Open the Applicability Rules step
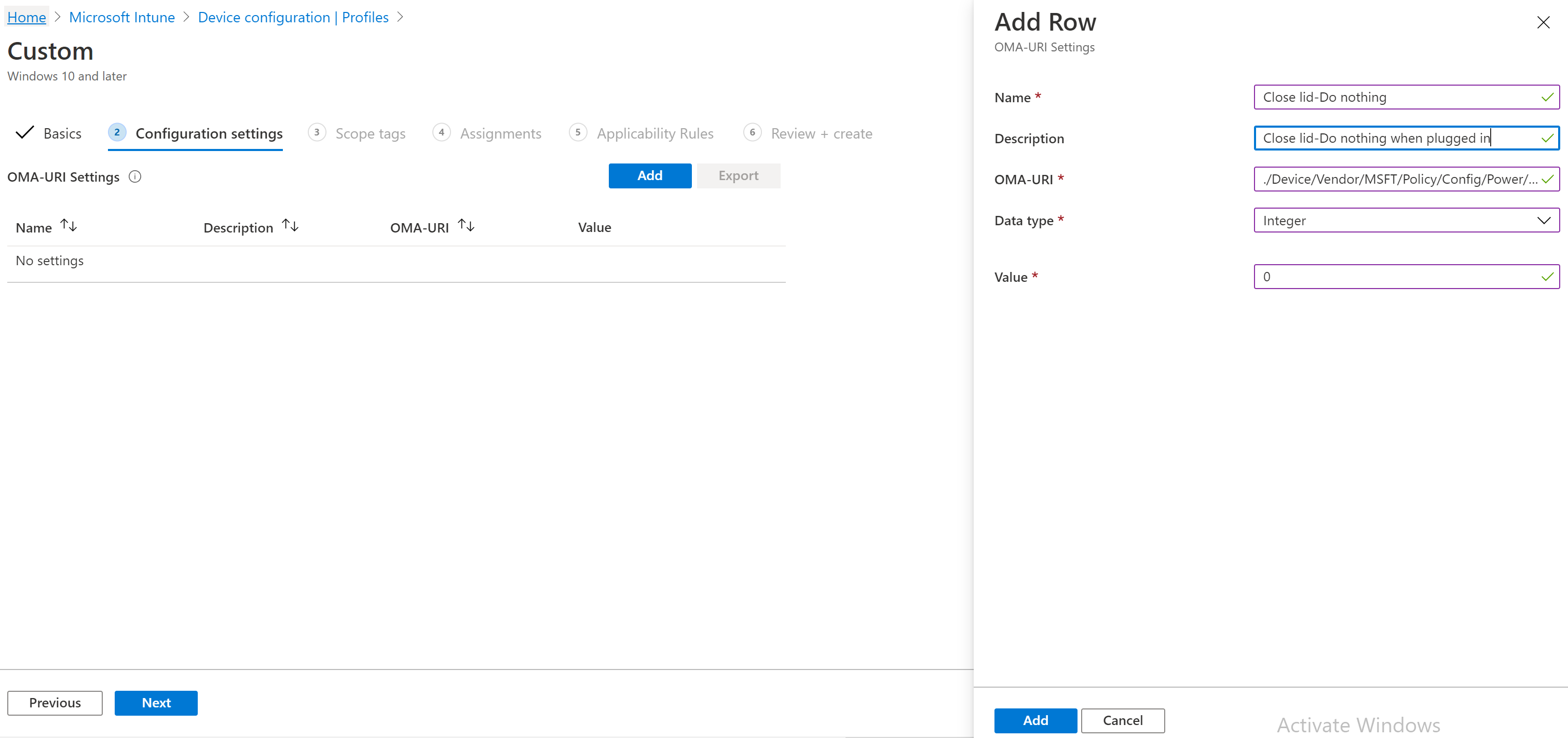 coord(655,133)
